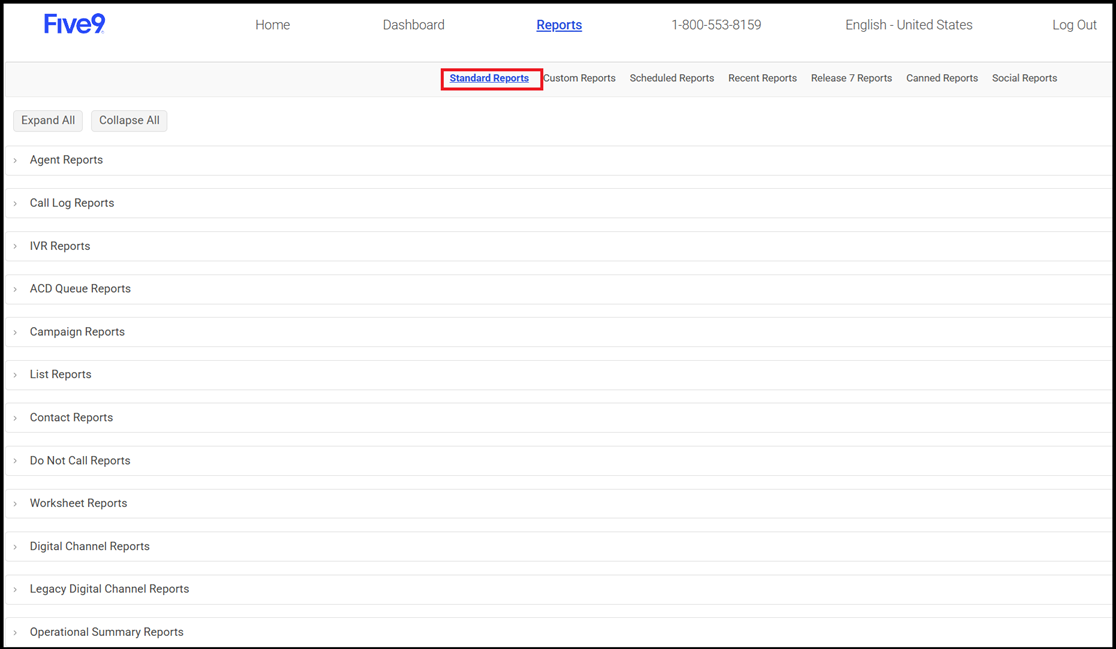Click the Contact Reports label
Screen dimensions: 1116x649
click(x=71, y=418)
